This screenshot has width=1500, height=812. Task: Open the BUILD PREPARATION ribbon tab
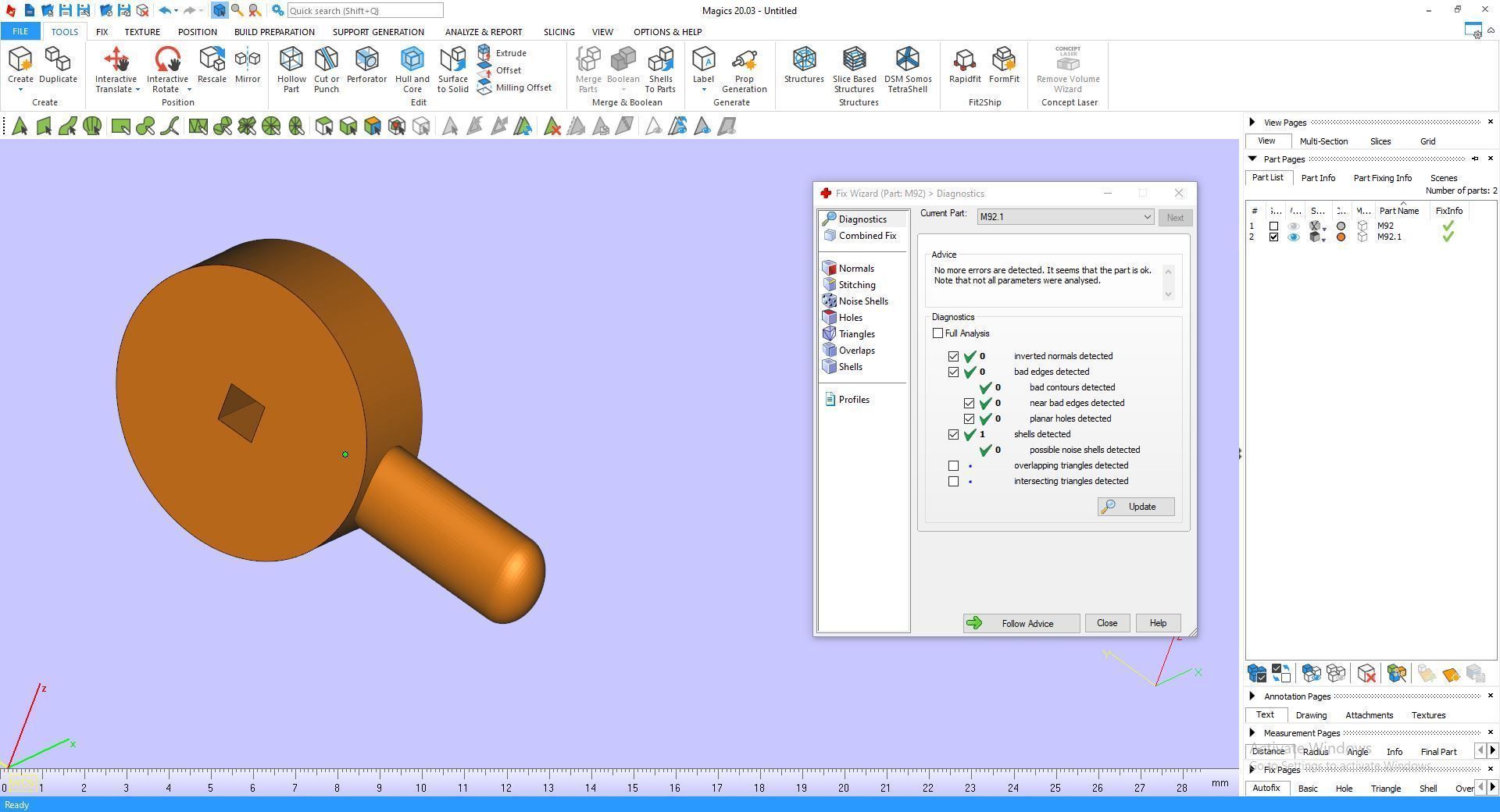274,32
